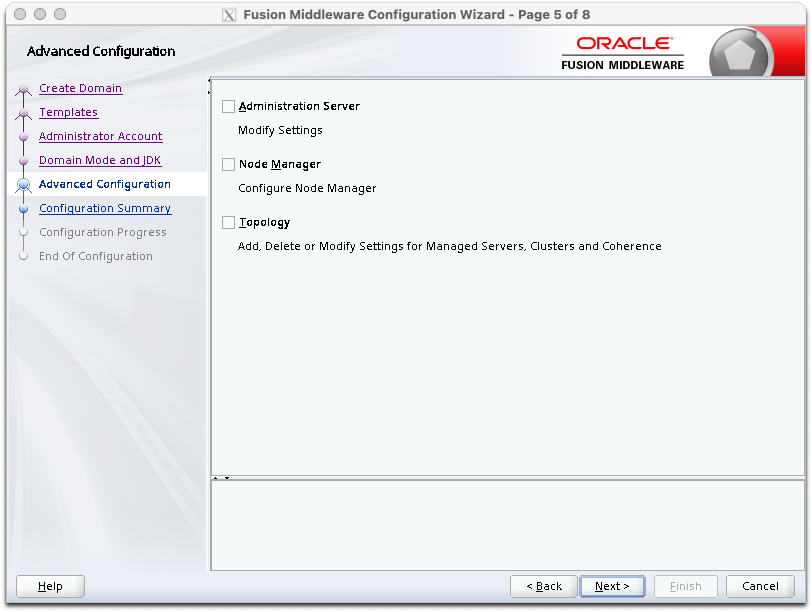Click the 'Modify Settings' description
Viewport: 812px width, 612px height.
click(x=280, y=130)
